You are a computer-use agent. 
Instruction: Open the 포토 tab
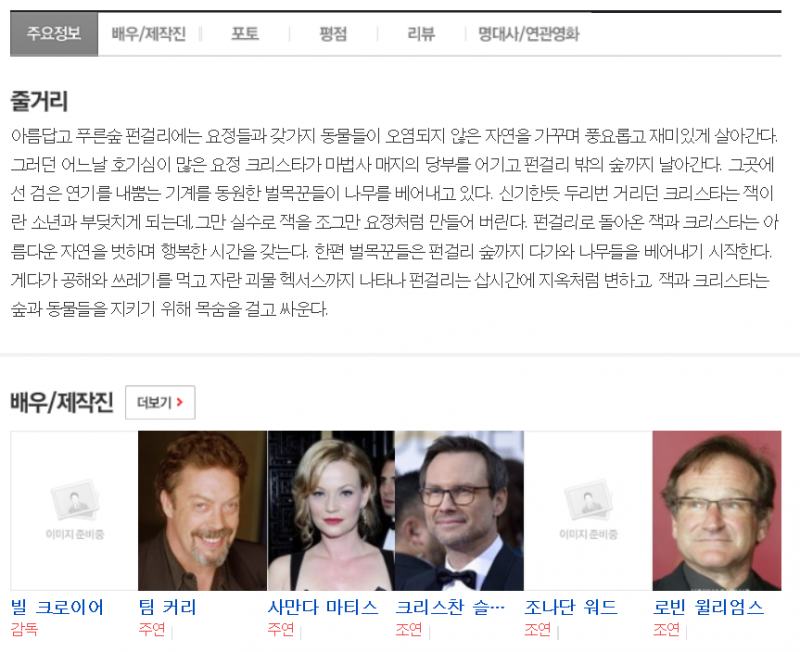click(x=245, y=34)
